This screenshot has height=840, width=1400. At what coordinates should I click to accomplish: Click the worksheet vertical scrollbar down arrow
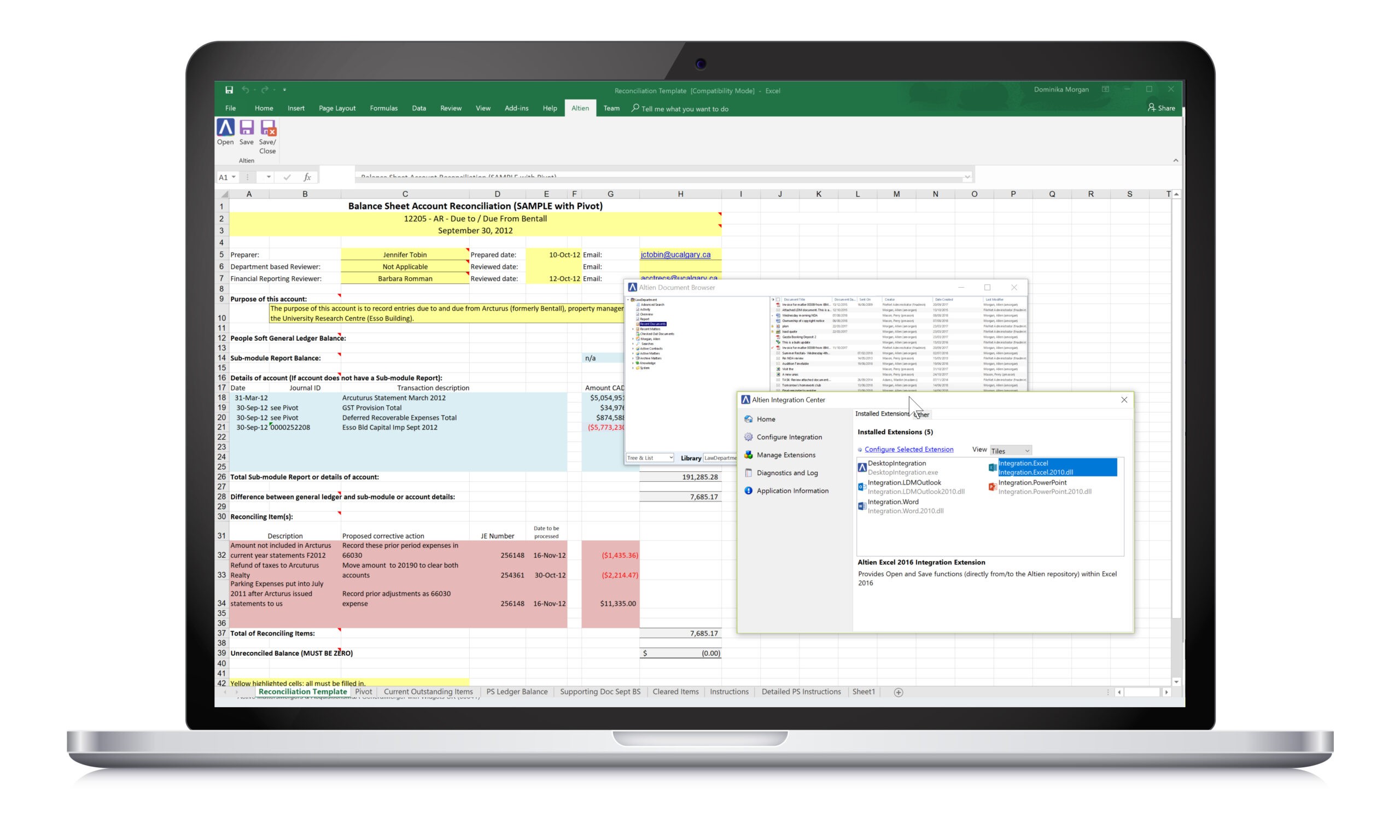point(1176,681)
